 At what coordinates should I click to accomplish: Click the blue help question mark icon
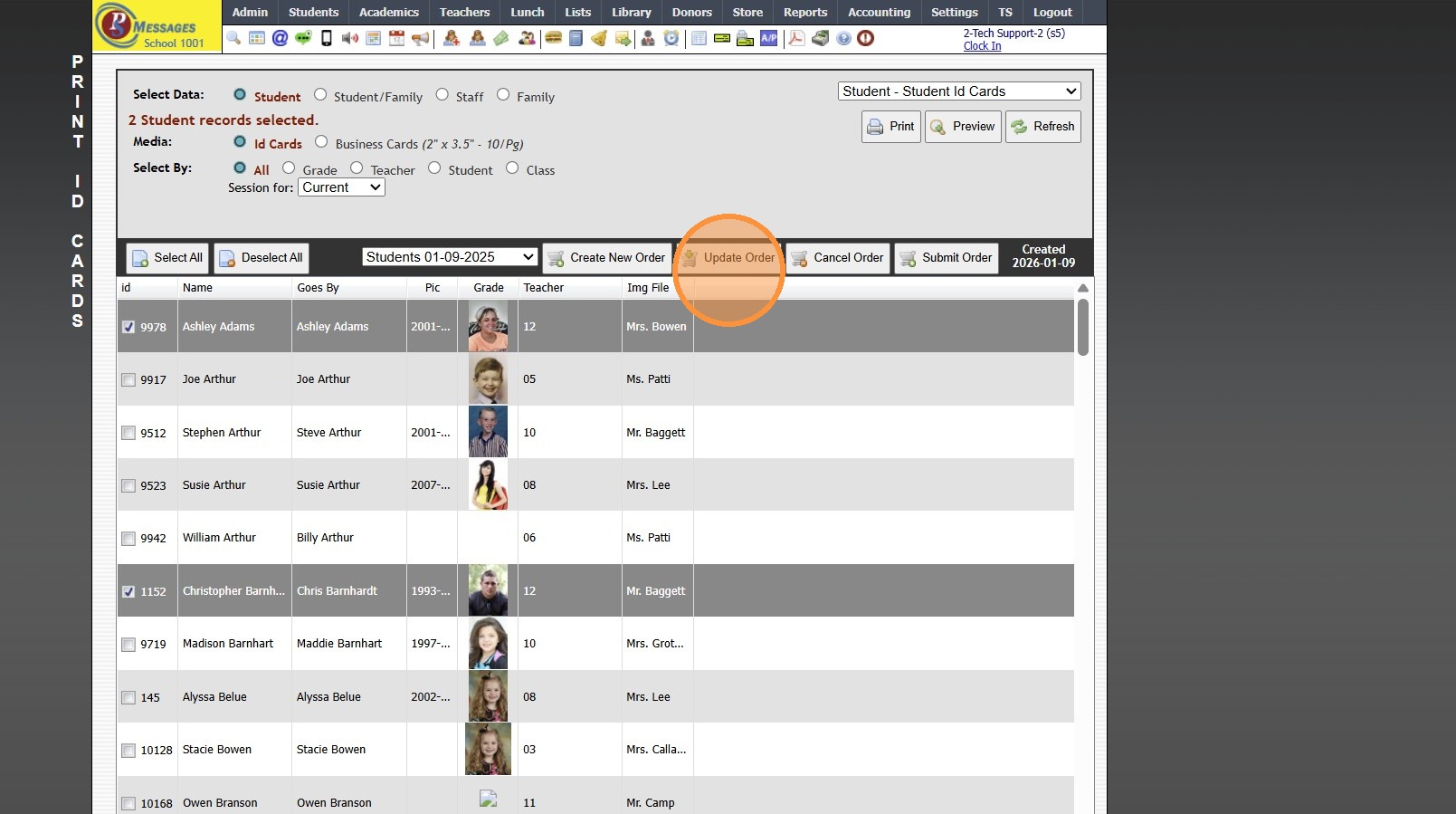(843, 38)
